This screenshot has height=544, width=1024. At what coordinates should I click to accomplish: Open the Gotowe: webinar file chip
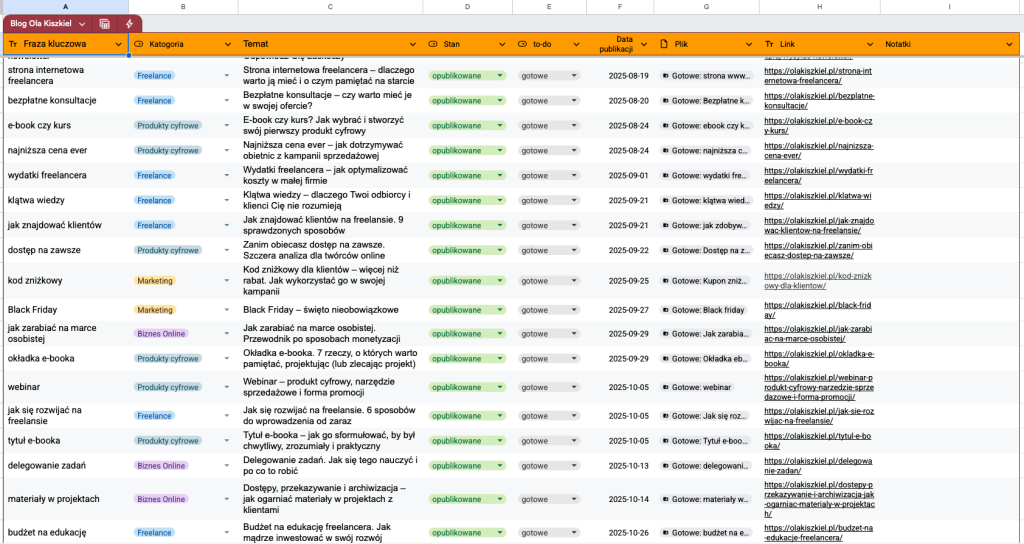click(x=705, y=387)
